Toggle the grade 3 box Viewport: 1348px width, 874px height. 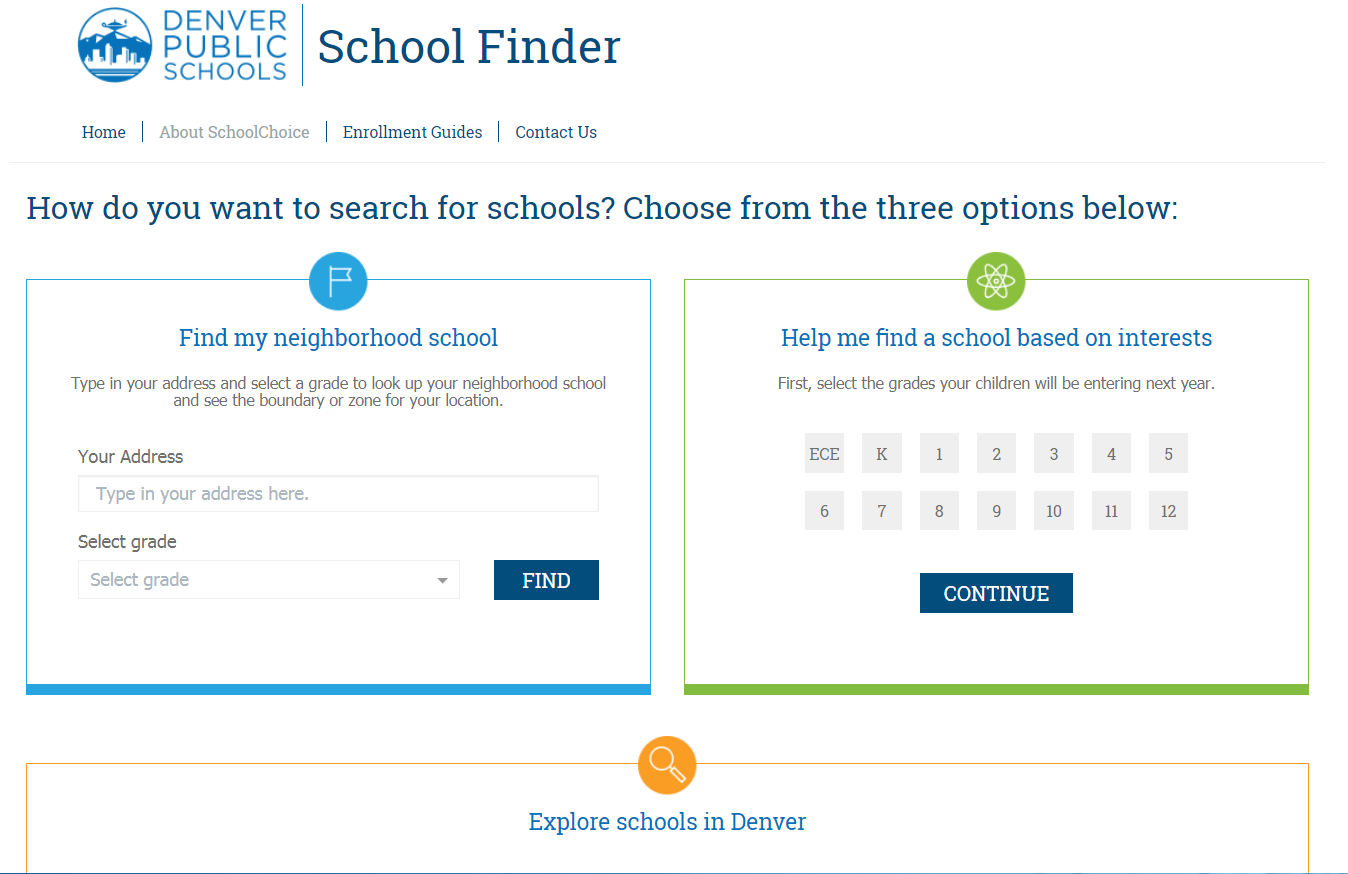coord(1054,454)
